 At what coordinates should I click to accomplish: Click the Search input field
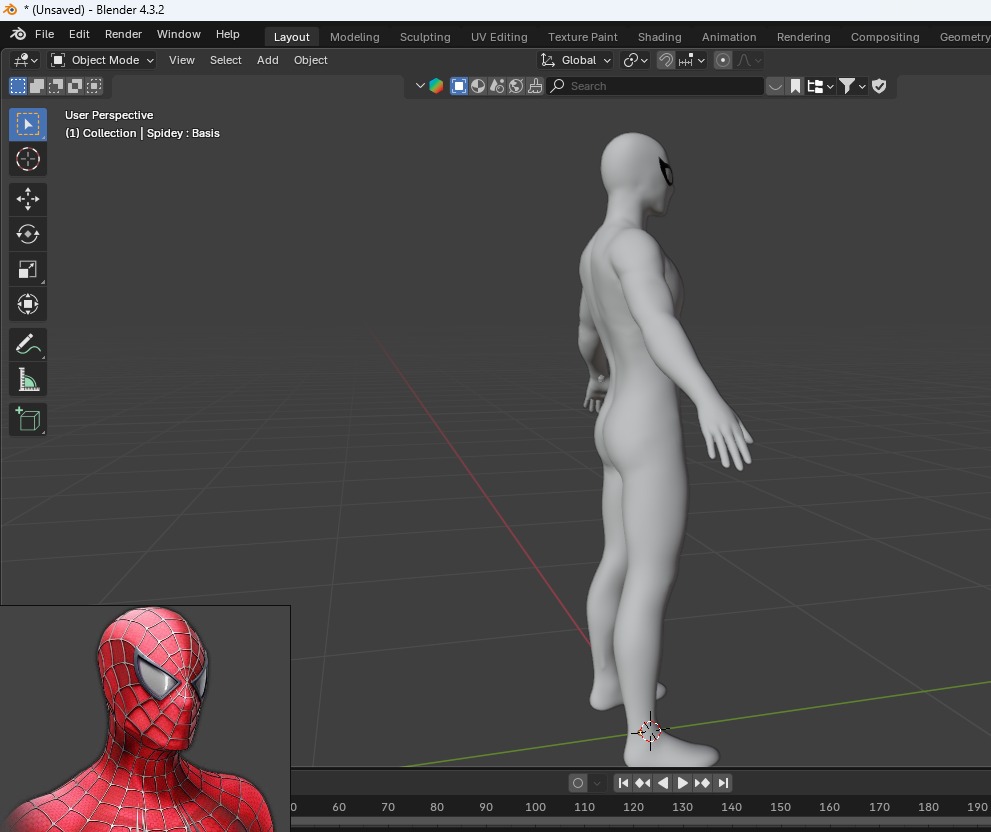pos(655,86)
